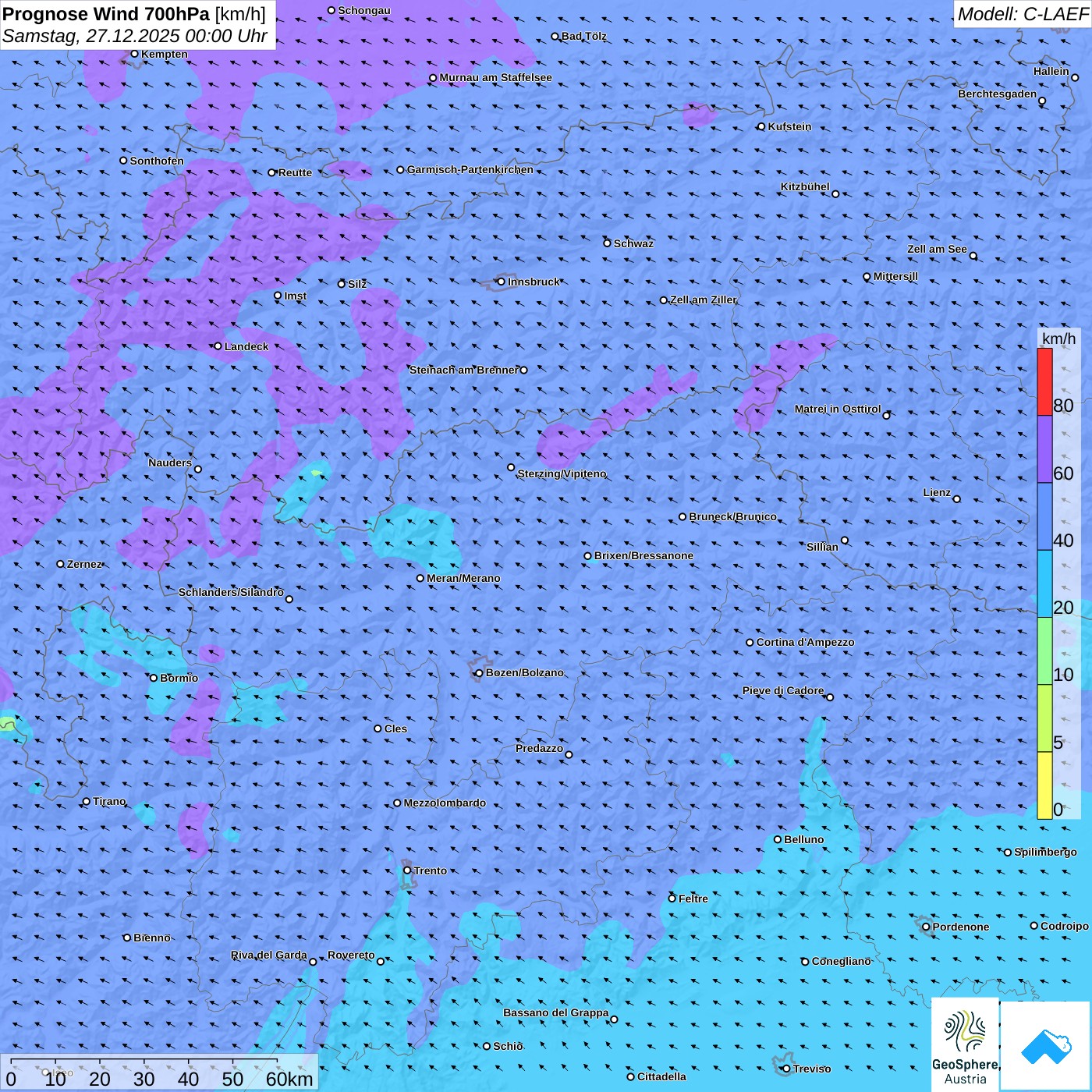This screenshot has width=1092, height=1092.
Task: Click the Schwaz location dot
Action: [x=608, y=243]
